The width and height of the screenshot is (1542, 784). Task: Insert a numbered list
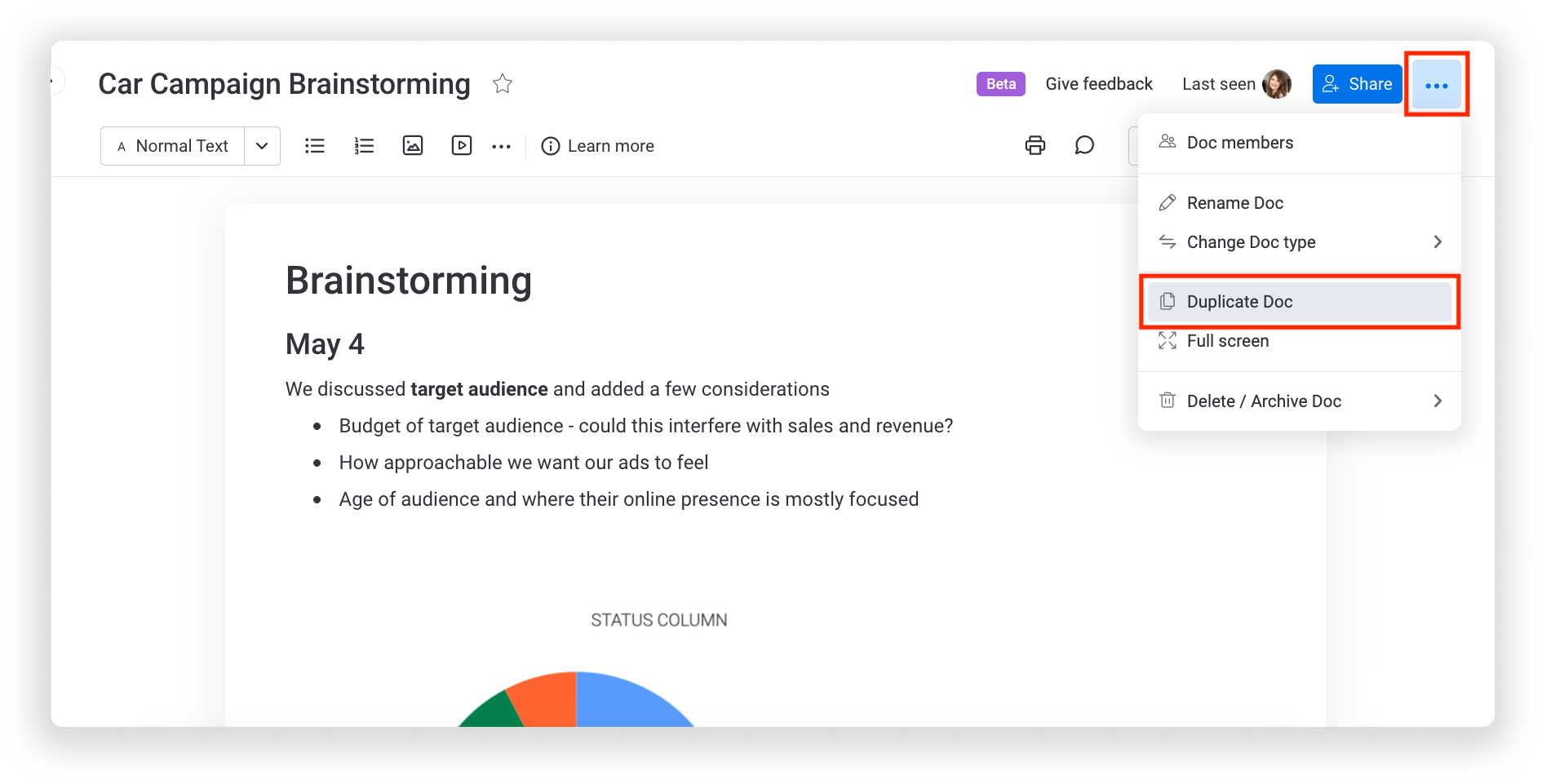click(364, 146)
